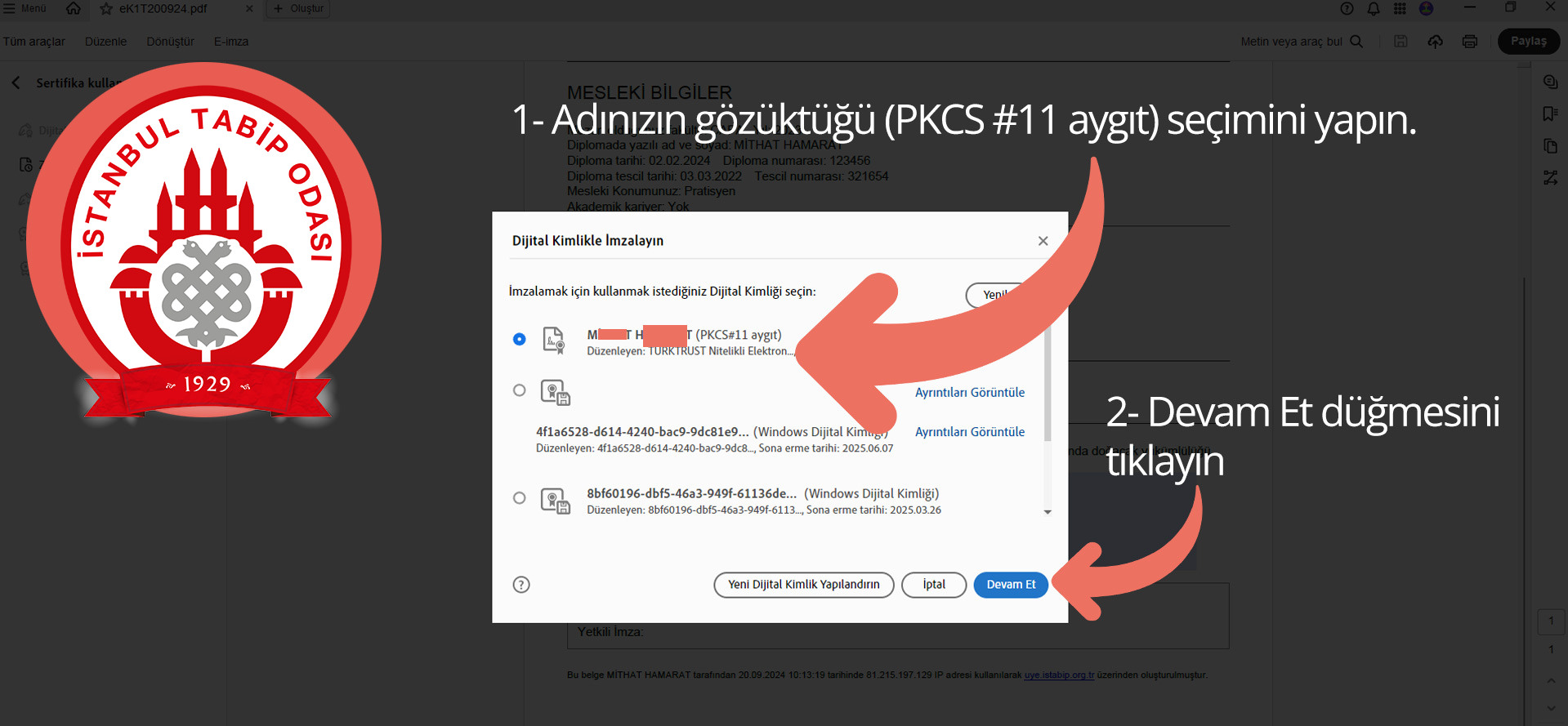Open the apps grid icon

coord(1400,9)
